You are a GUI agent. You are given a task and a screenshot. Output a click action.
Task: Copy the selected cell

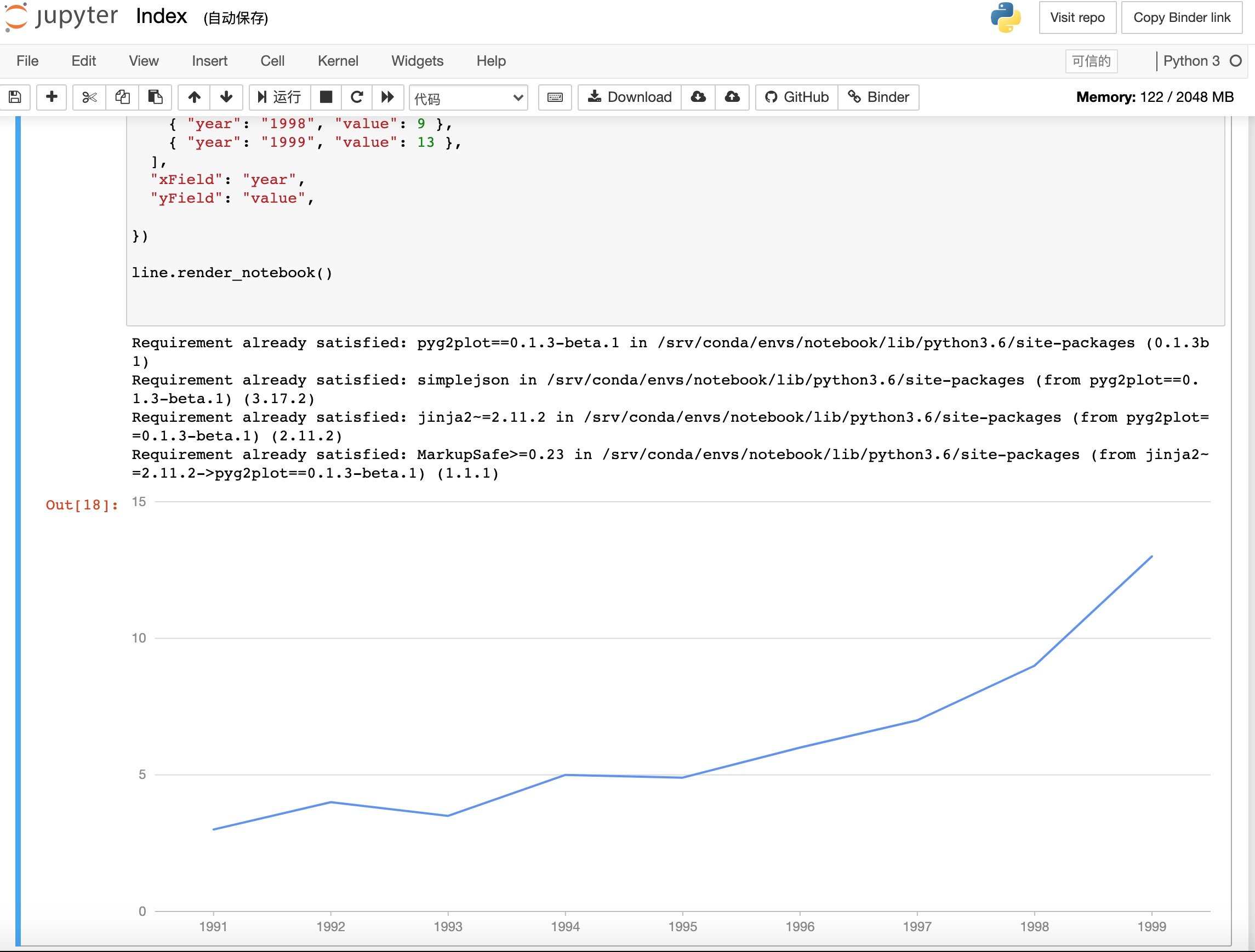[x=122, y=97]
